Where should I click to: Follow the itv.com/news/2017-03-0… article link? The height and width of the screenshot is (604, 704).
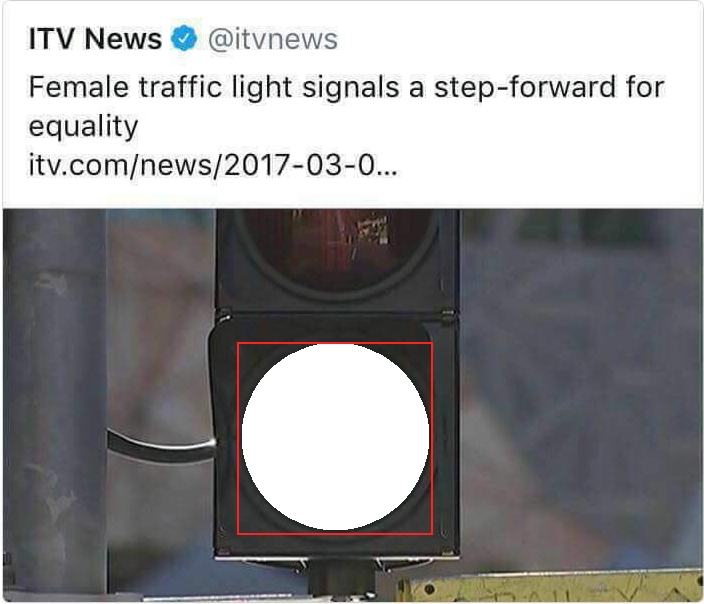(213, 165)
